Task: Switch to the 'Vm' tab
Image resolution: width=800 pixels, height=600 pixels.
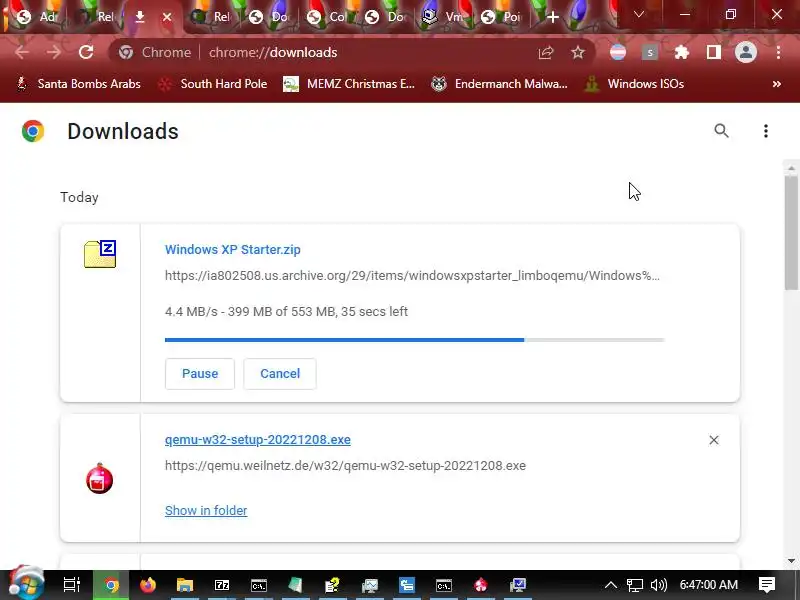Action: [443, 17]
